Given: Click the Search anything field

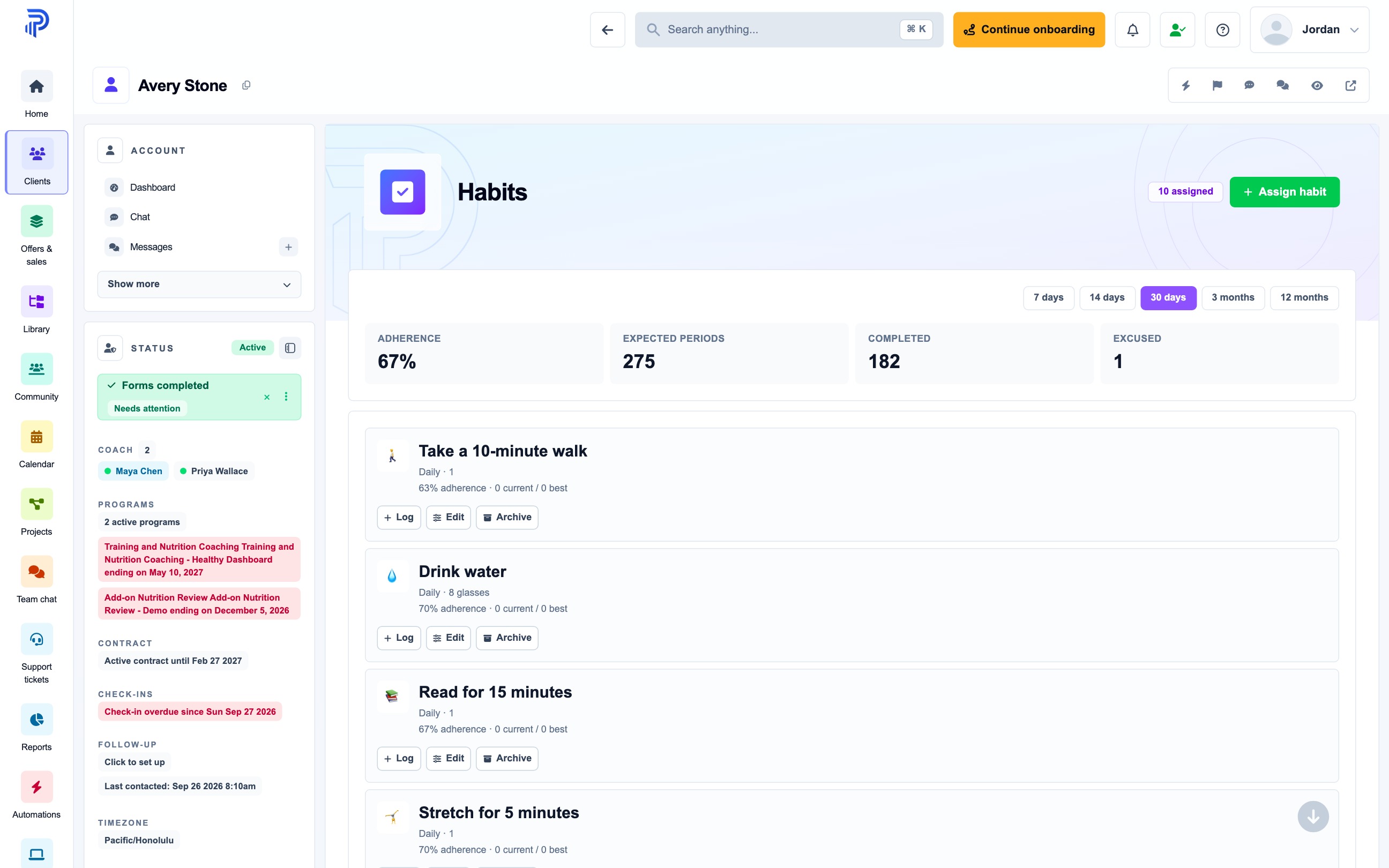Looking at the screenshot, I should [x=789, y=30].
